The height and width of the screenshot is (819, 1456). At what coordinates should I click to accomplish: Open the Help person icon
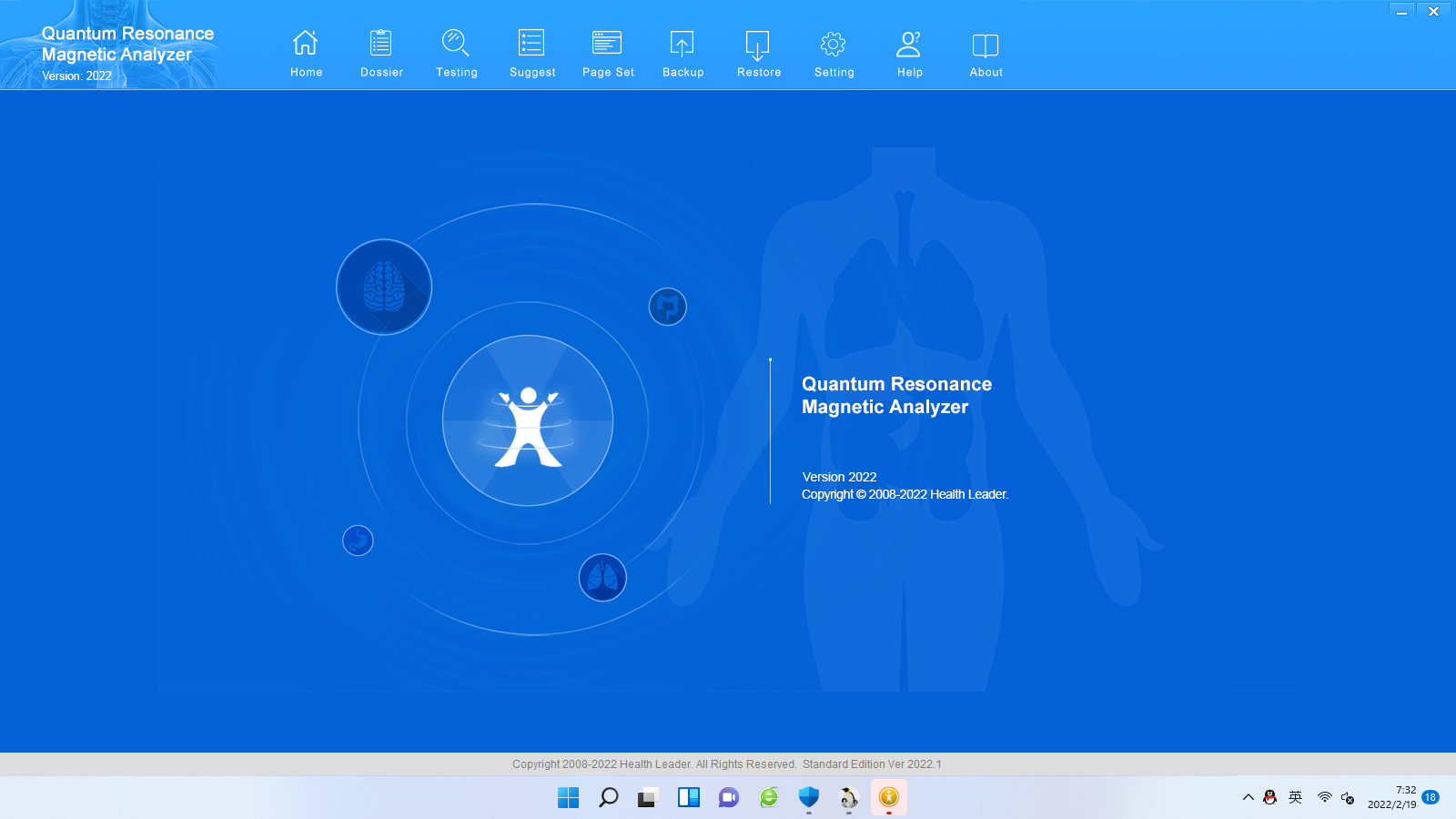click(x=909, y=44)
